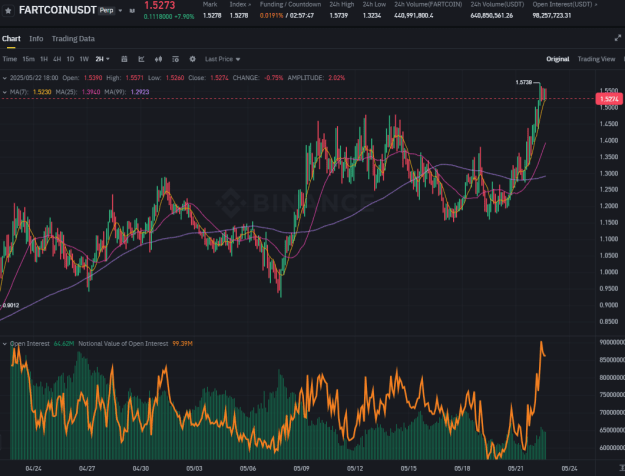Open the Last Price dropdown
Image resolution: width=625 pixels, height=476 pixels.
(222, 59)
